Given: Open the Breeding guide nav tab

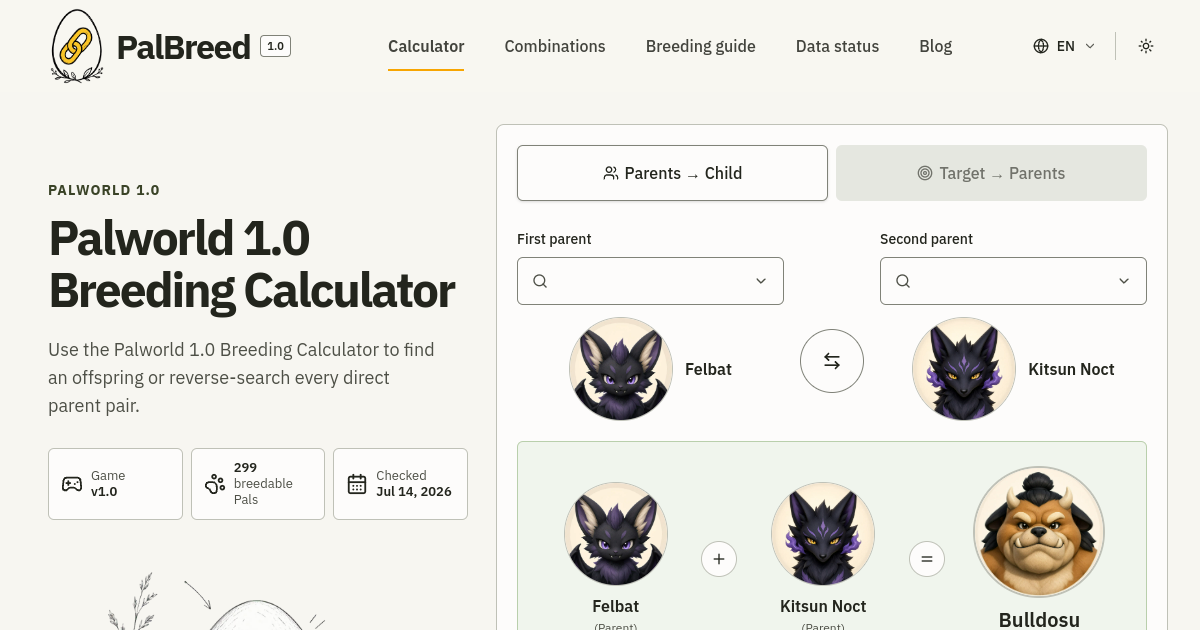Looking at the screenshot, I should [x=701, y=46].
